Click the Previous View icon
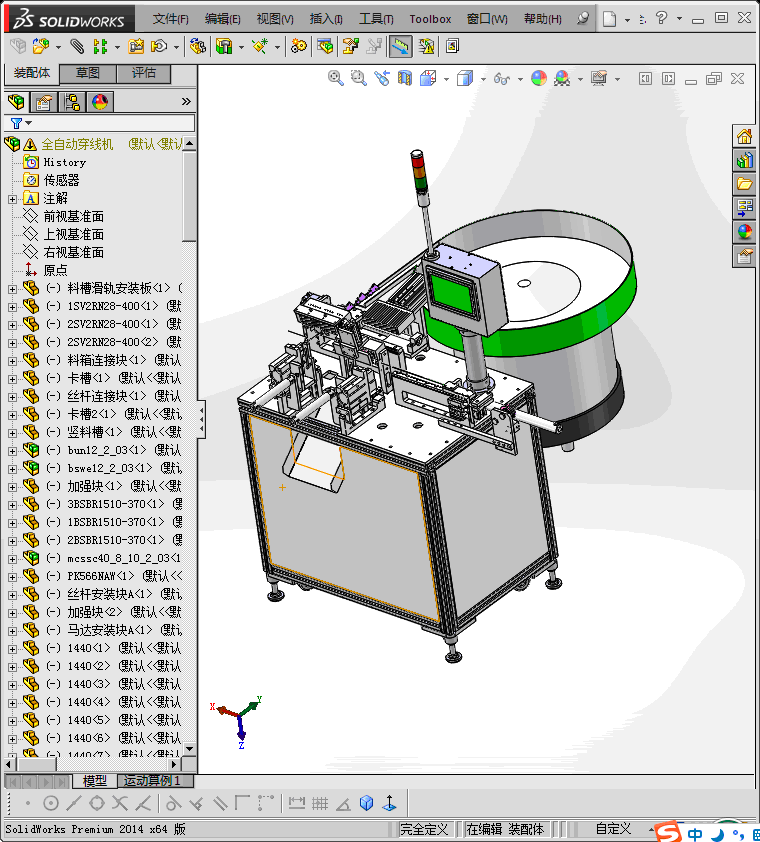 (382, 78)
